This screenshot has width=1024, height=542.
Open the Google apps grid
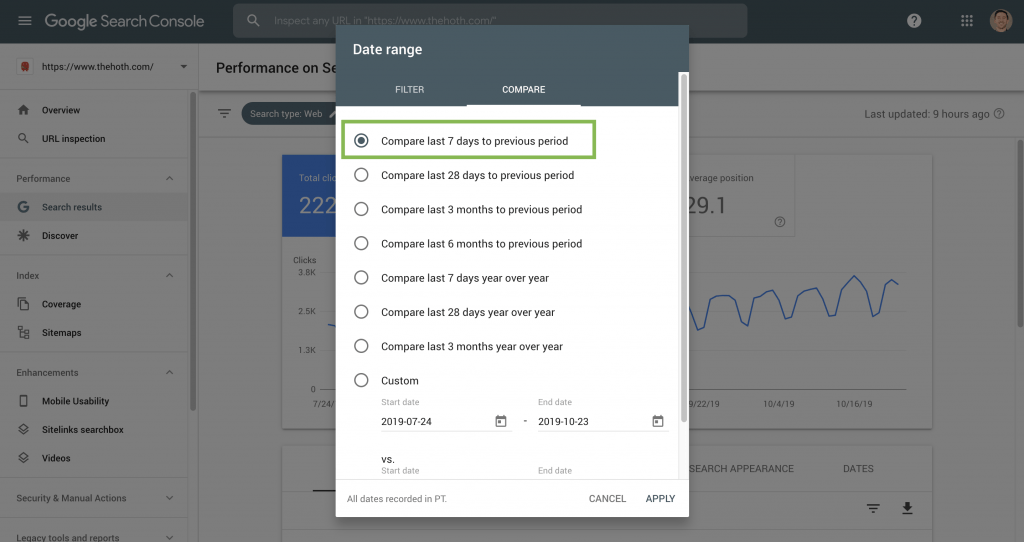[967, 21]
